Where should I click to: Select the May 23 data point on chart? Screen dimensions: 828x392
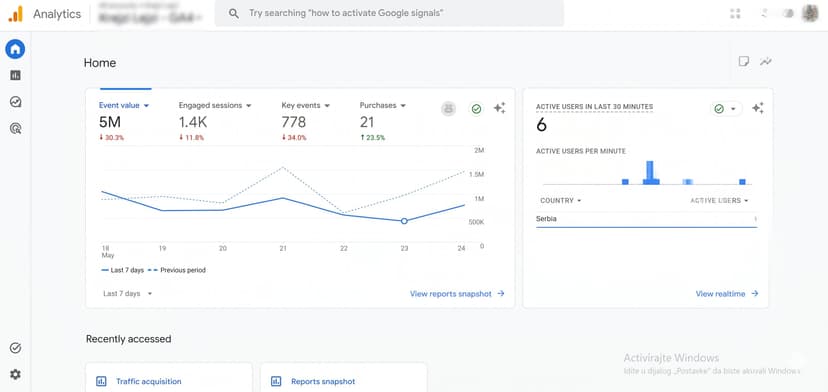point(404,221)
